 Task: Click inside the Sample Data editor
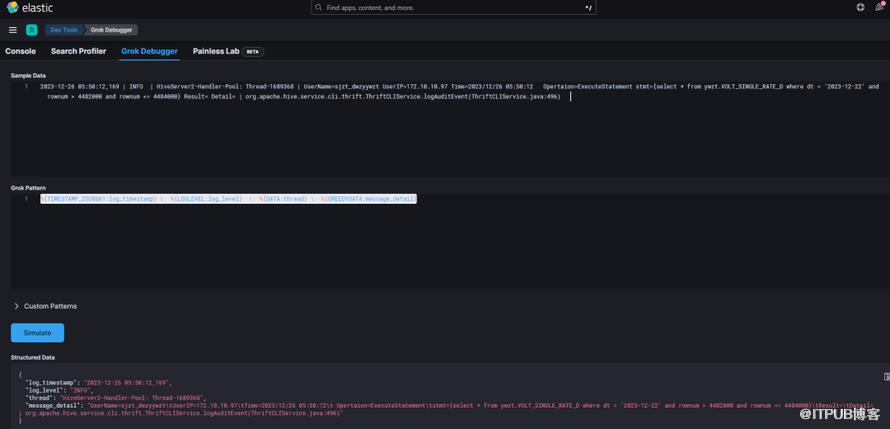[x=450, y=130]
